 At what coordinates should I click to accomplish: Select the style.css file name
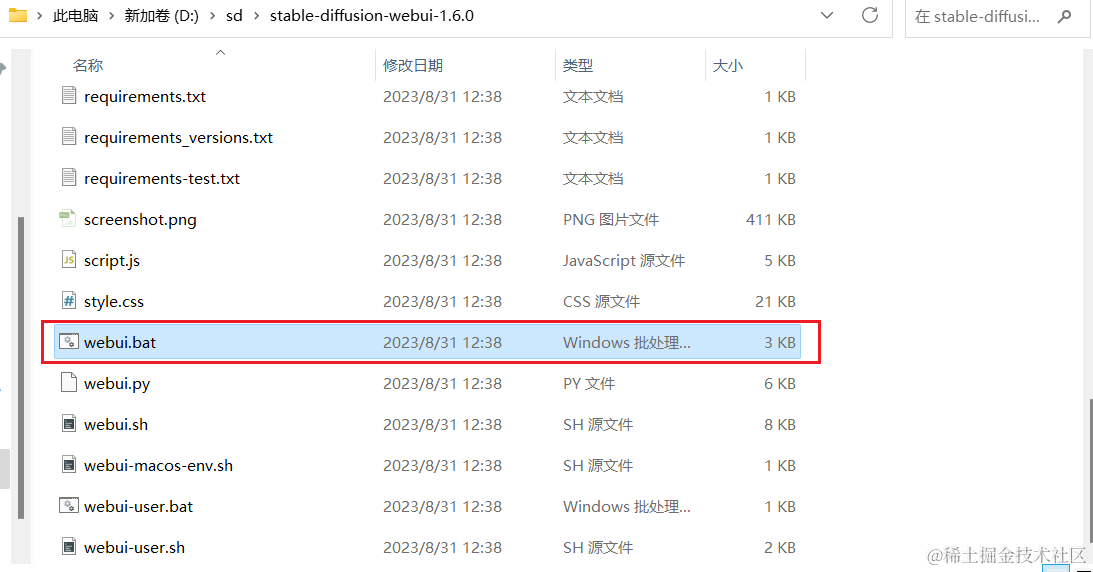point(114,302)
